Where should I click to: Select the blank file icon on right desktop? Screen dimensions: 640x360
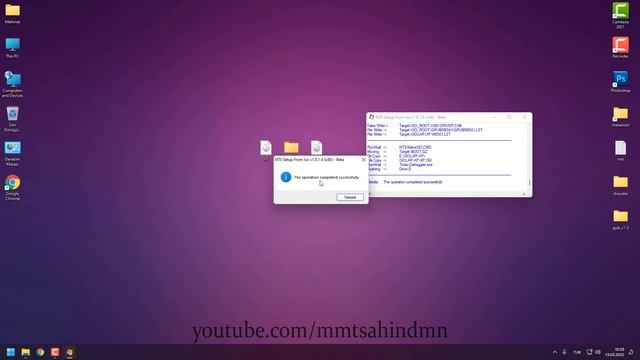(x=620, y=151)
